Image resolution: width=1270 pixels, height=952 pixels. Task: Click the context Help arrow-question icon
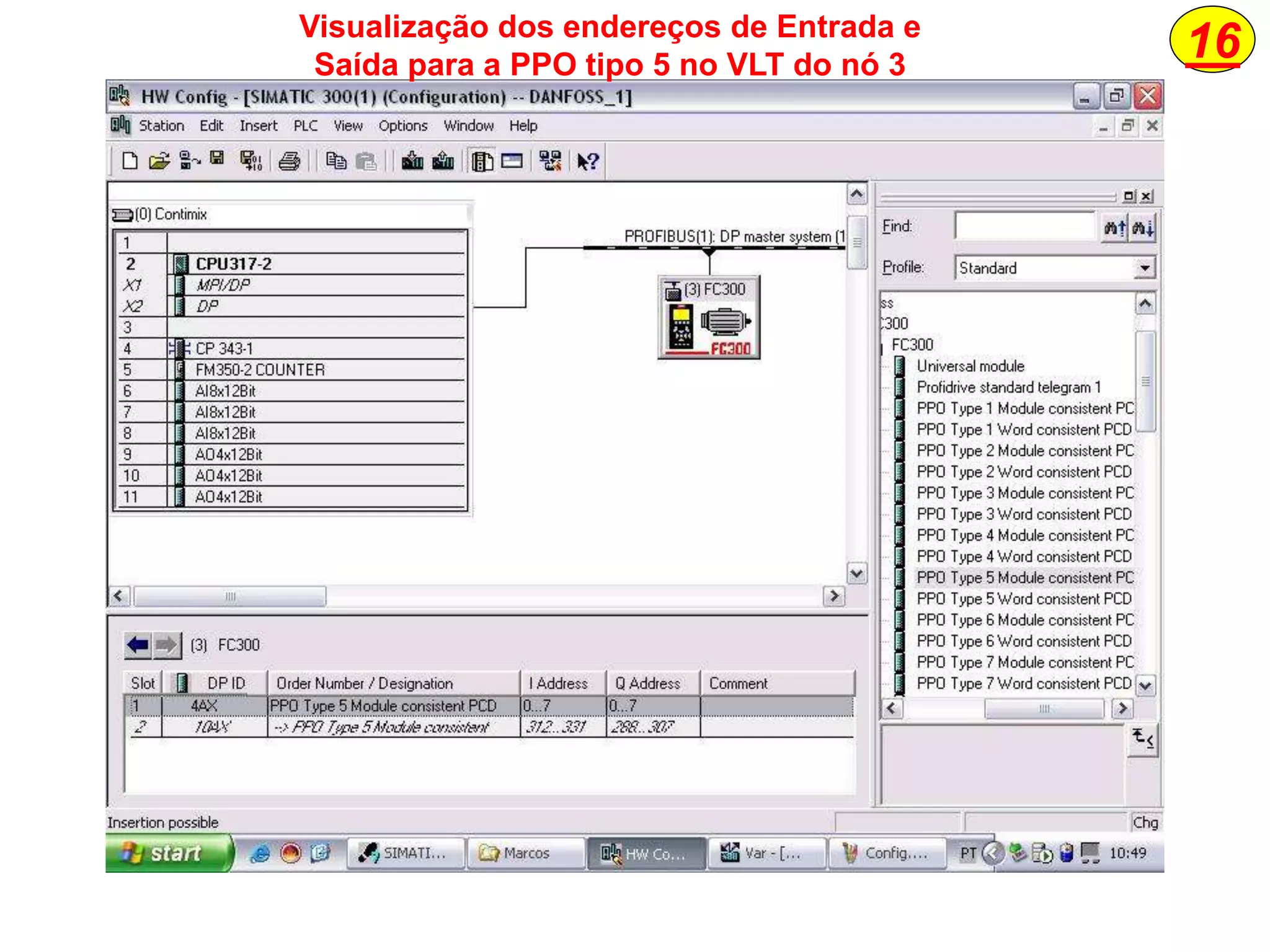point(587,162)
